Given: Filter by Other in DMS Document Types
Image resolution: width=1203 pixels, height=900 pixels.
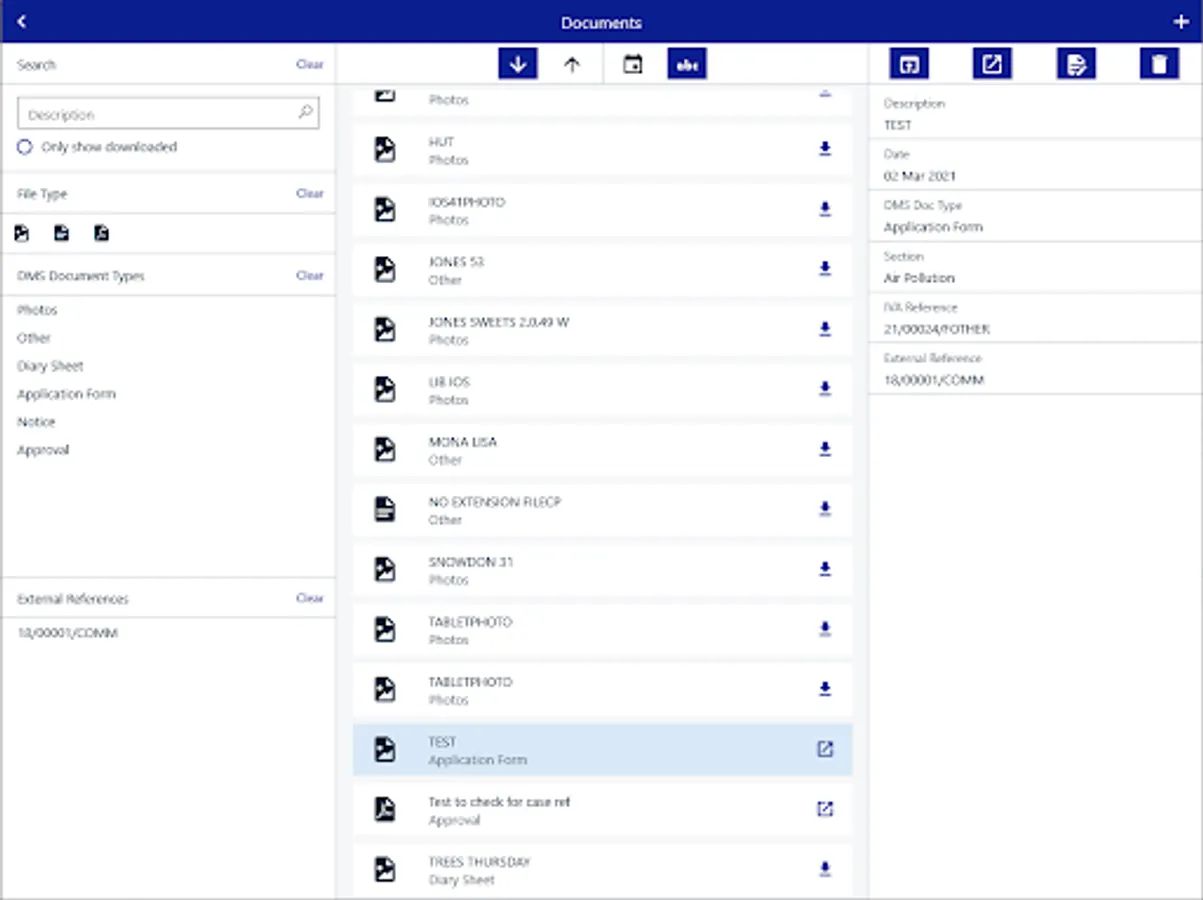Looking at the screenshot, I should [34, 338].
